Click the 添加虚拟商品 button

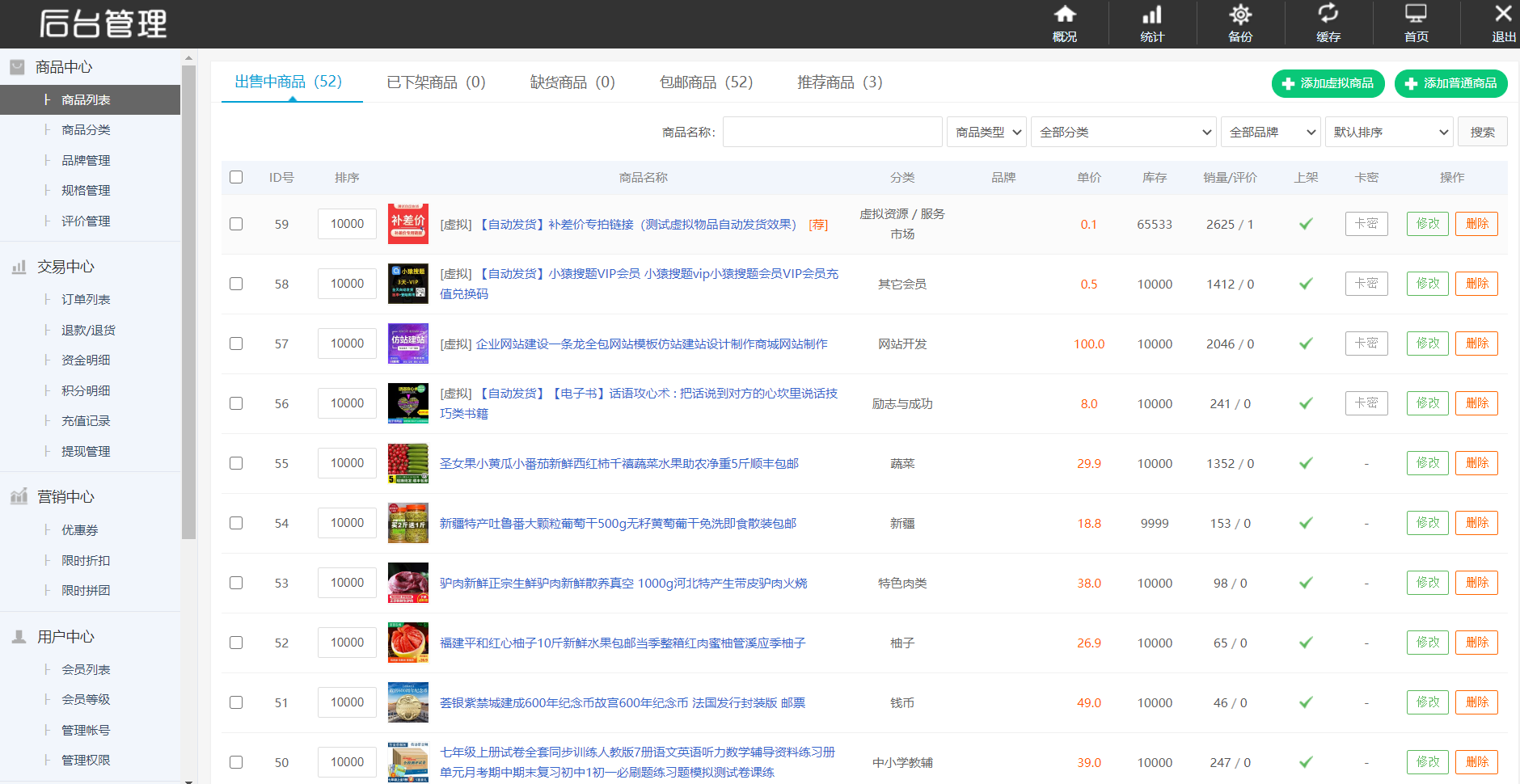click(1328, 83)
